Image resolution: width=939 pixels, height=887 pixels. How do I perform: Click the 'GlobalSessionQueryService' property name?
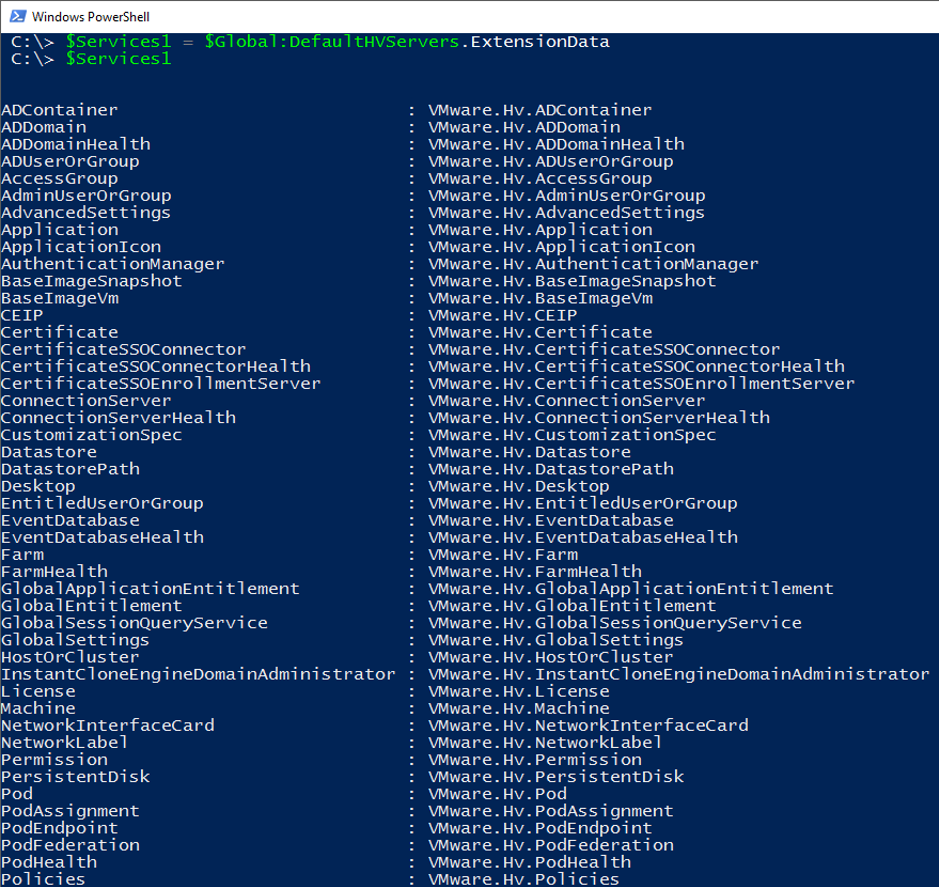pos(135,623)
